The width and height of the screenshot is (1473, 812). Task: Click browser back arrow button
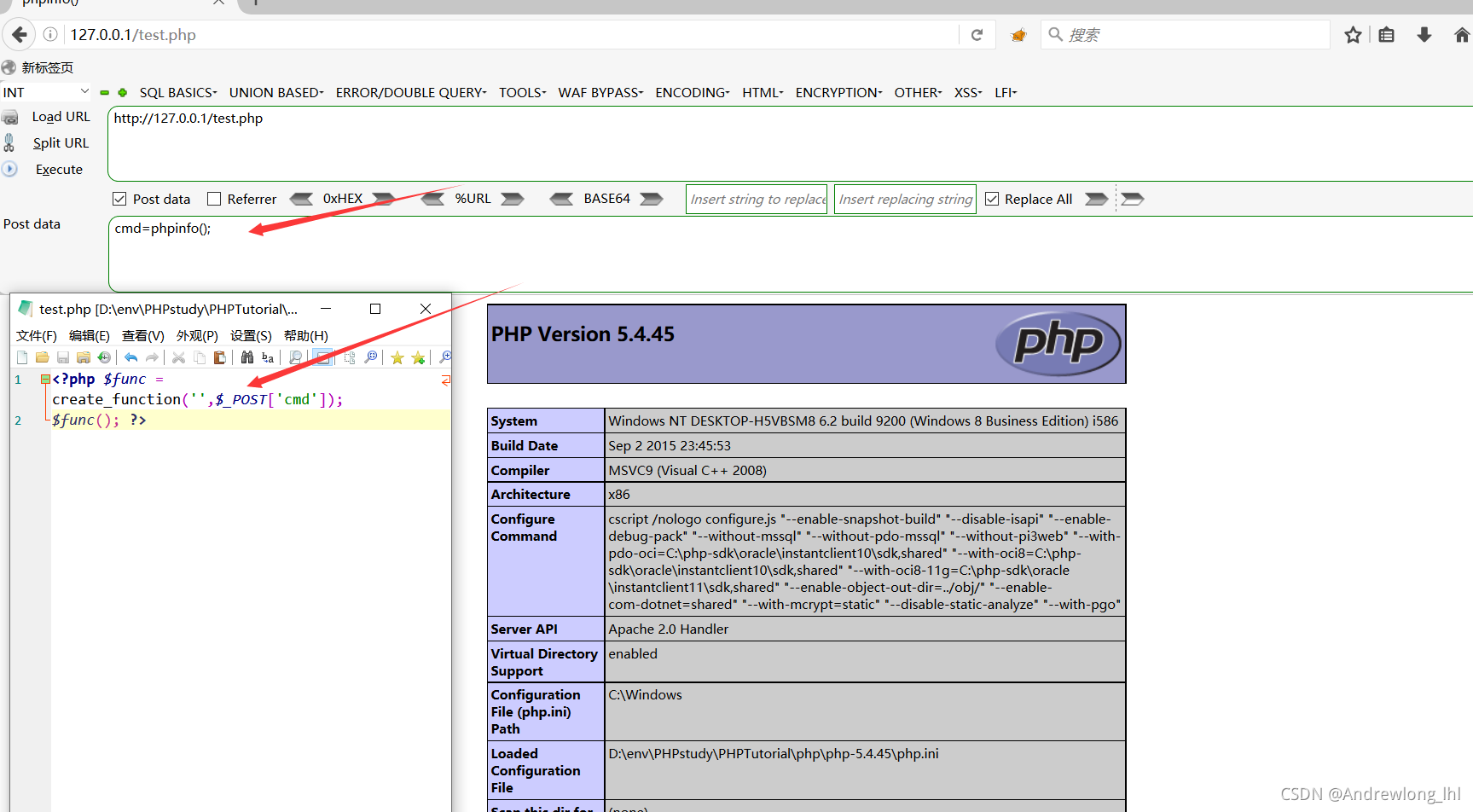point(20,35)
